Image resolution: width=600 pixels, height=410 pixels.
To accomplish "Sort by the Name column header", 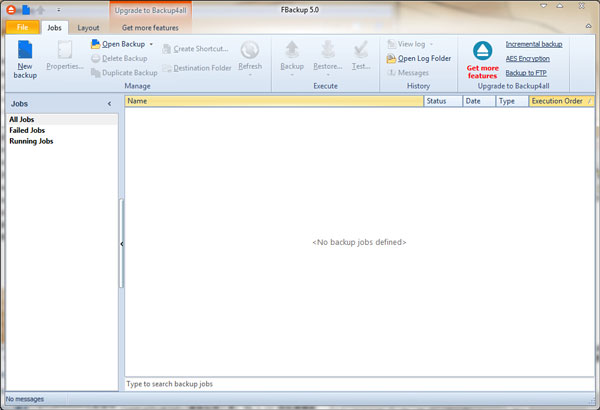I will coord(274,101).
